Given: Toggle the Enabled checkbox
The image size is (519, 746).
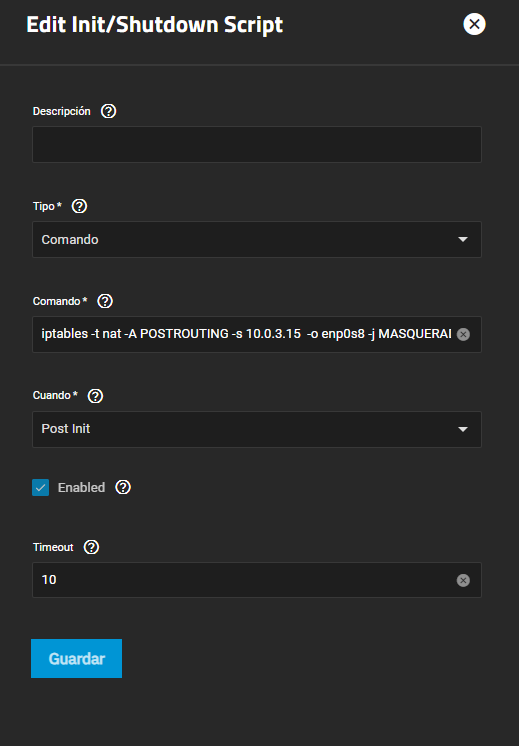Looking at the screenshot, I should [40, 488].
